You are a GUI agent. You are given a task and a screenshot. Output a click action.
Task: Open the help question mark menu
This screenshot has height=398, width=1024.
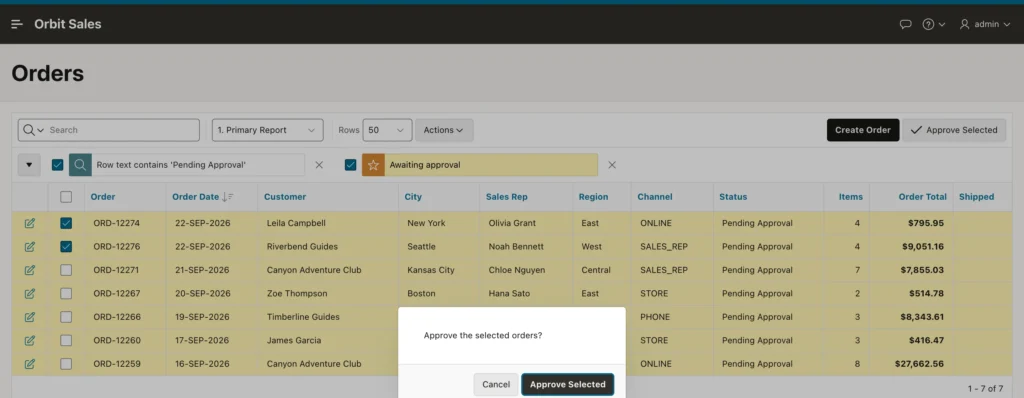[933, 24]
